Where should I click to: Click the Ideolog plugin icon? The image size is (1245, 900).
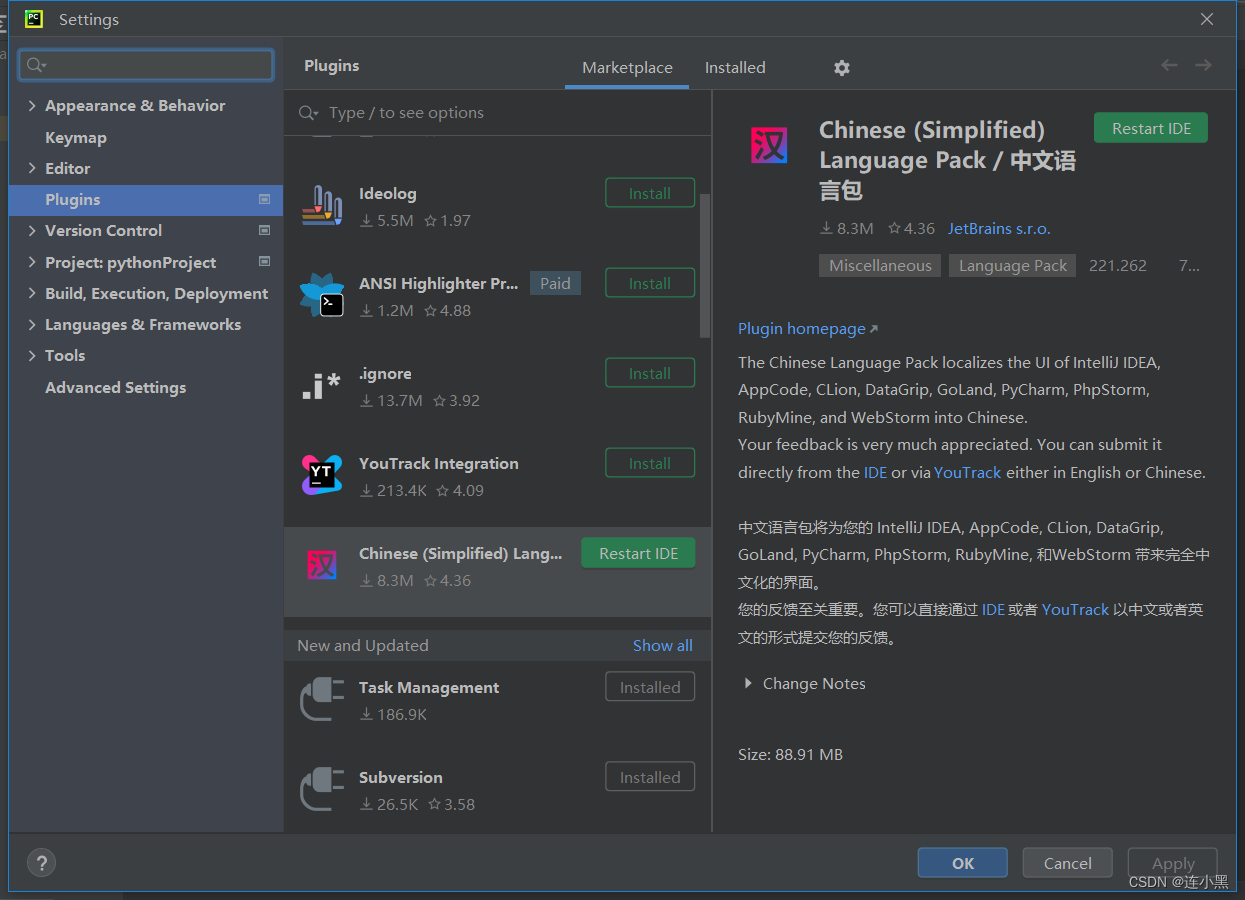[x=322, y=205]
